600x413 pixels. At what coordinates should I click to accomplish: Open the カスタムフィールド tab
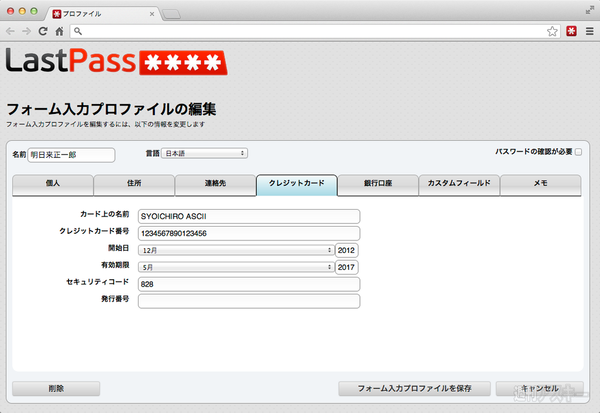pos(459,185)
